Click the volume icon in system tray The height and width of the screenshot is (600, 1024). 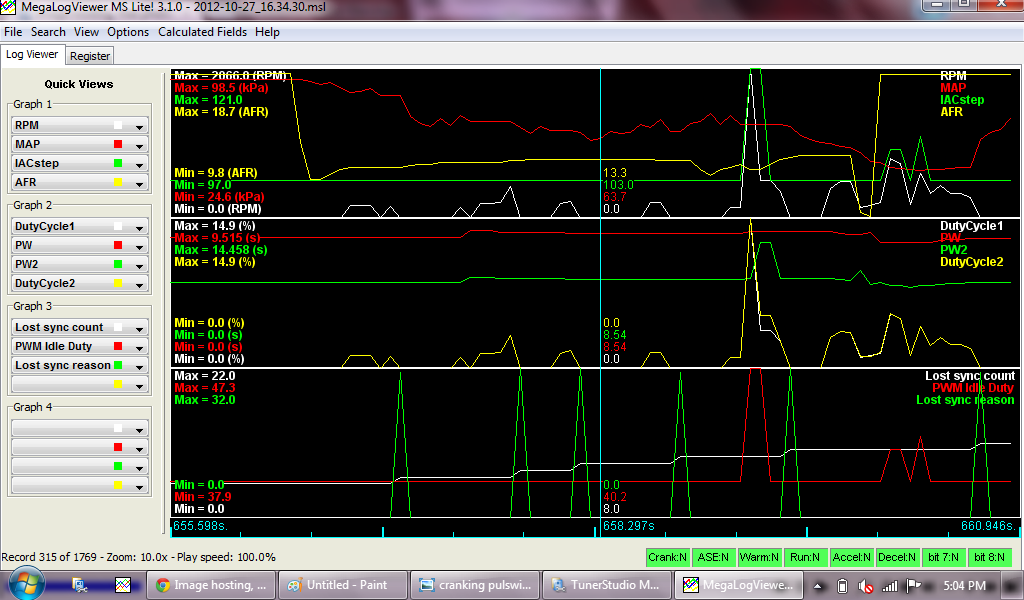(865, 585)
